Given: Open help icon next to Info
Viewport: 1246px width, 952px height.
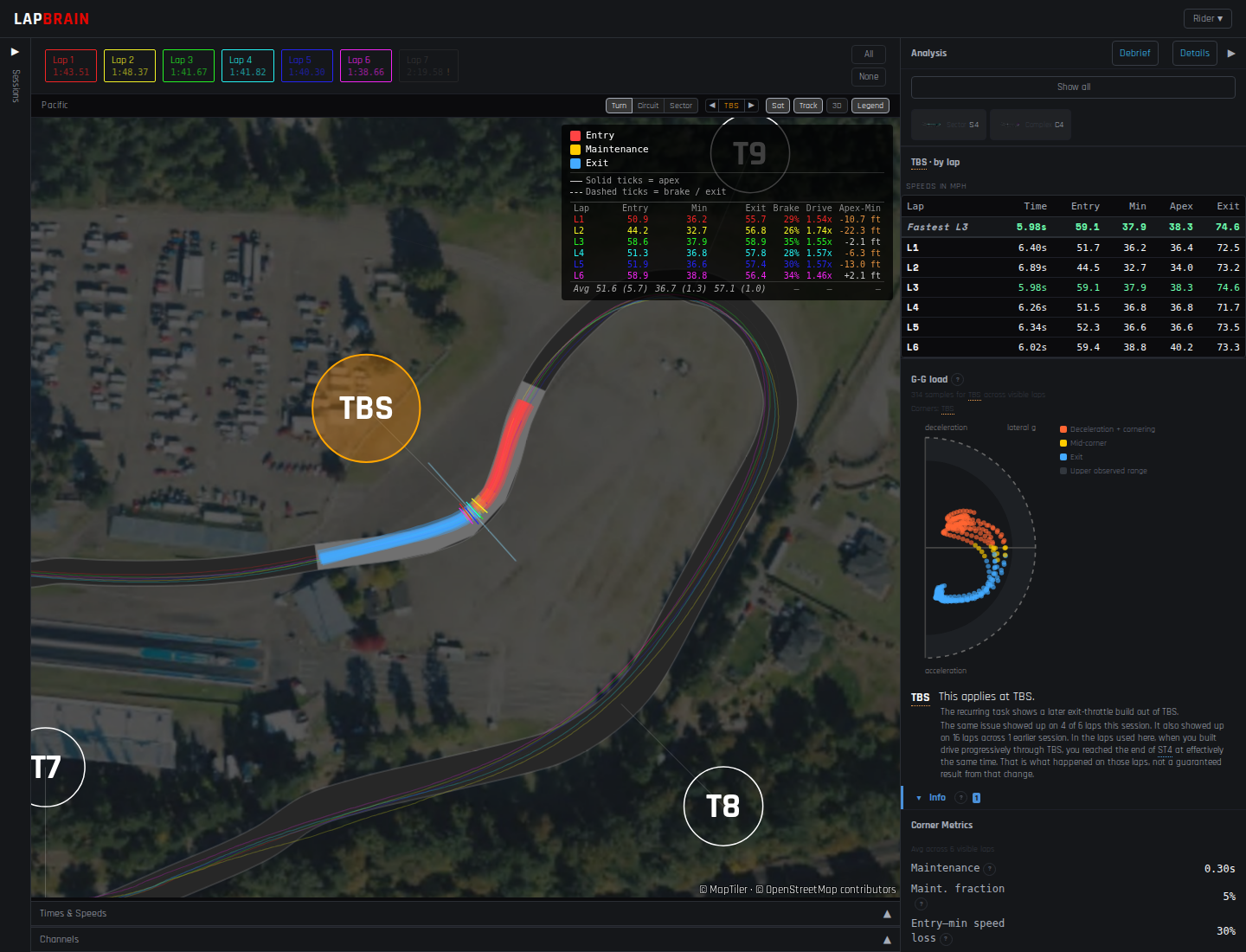Looking at the screenshot, I should (960, 798).
